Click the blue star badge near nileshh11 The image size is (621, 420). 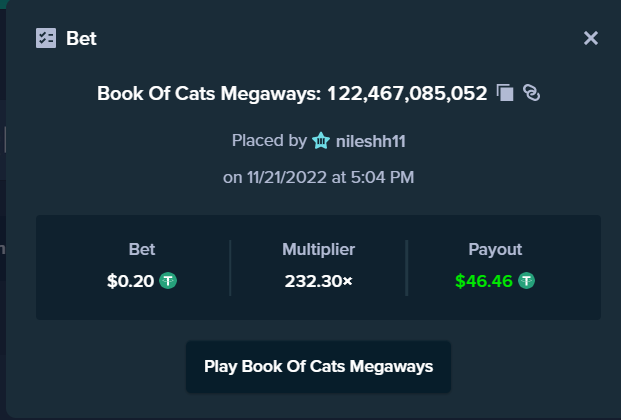pyautogui.click(x=321, y=141)
